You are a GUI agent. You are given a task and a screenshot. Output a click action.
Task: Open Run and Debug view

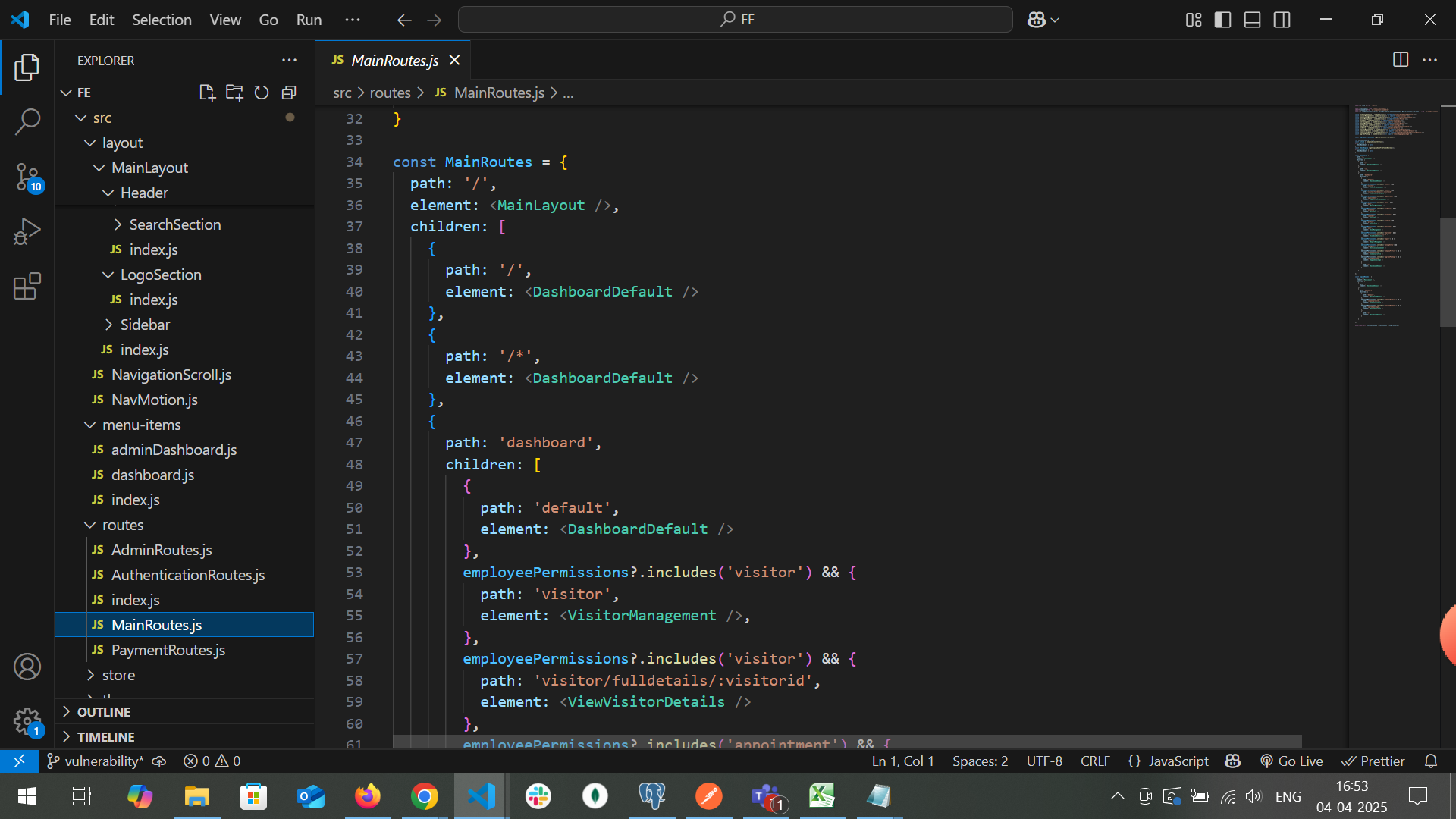(27, 231)
